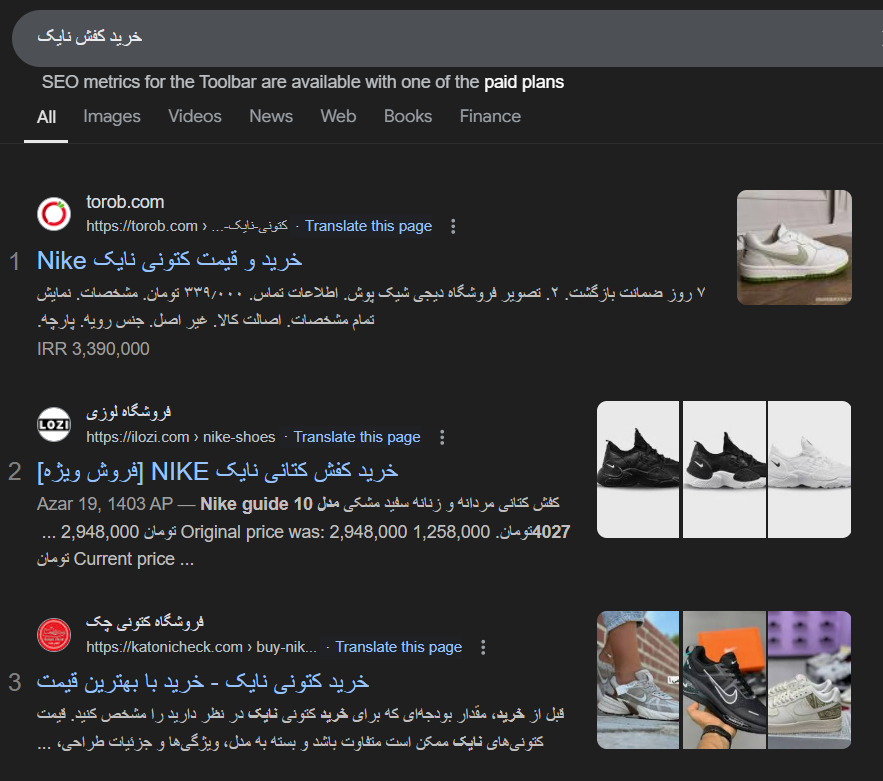Open the torob.com Nike result title
This screenshot has height=781, width=883.
pos(170,261)
